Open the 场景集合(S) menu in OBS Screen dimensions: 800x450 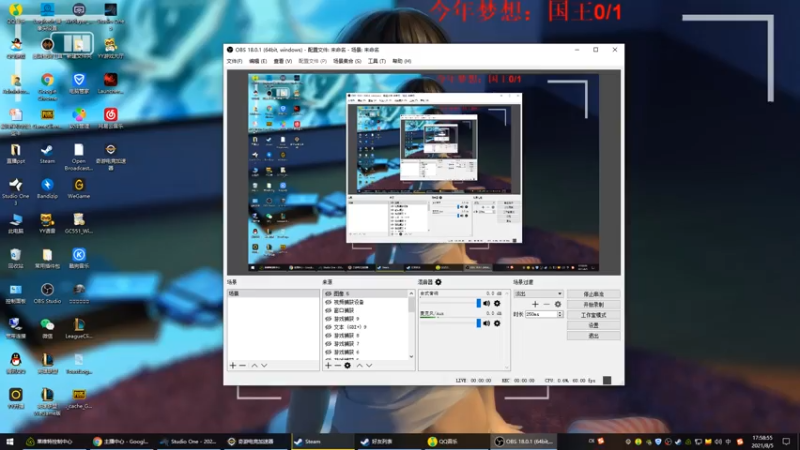click(x=347, y=61)
